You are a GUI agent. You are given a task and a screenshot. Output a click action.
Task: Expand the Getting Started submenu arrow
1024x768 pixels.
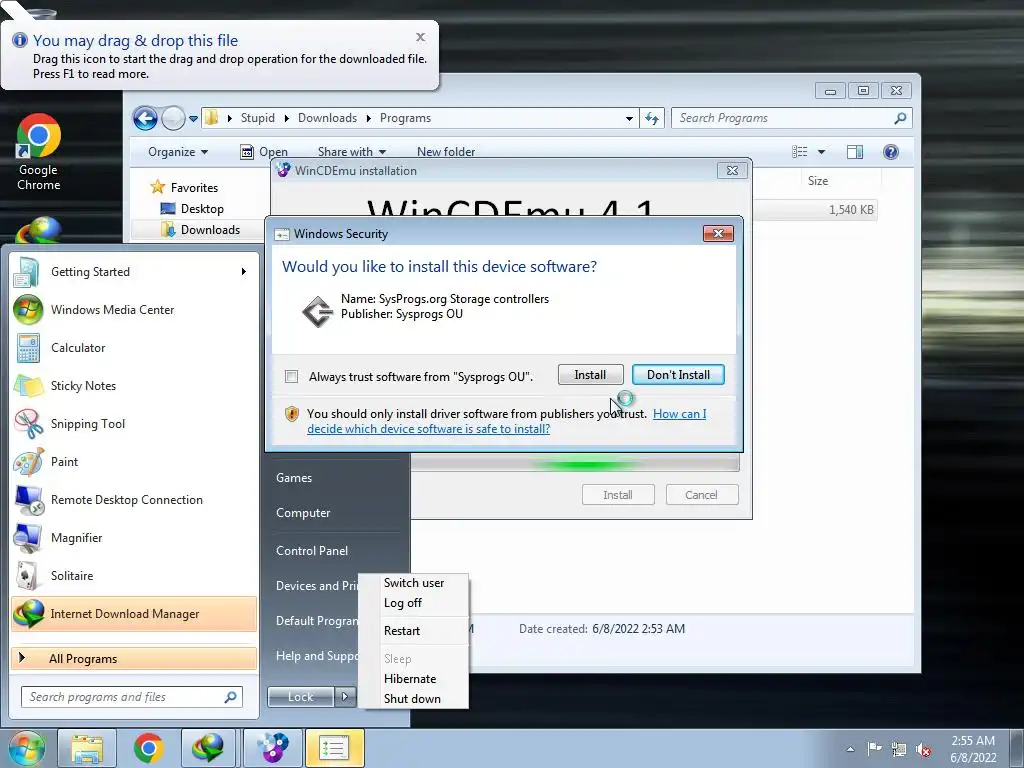(244, 272)
